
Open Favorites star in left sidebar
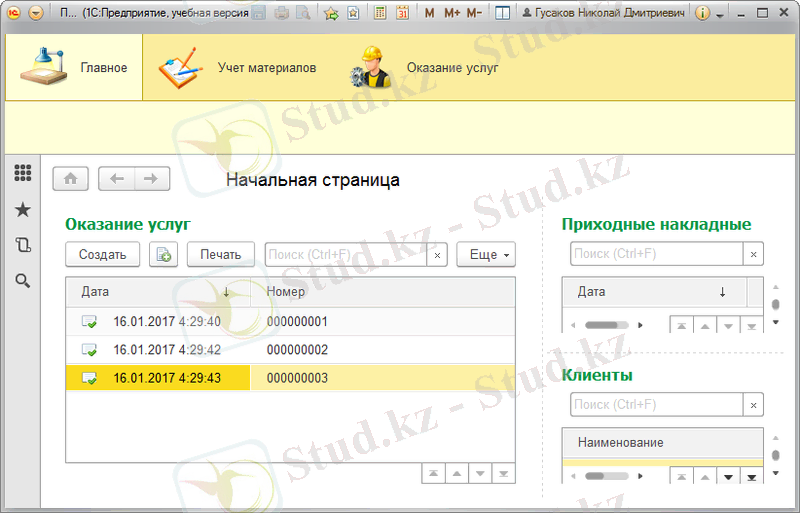point(22,209)
